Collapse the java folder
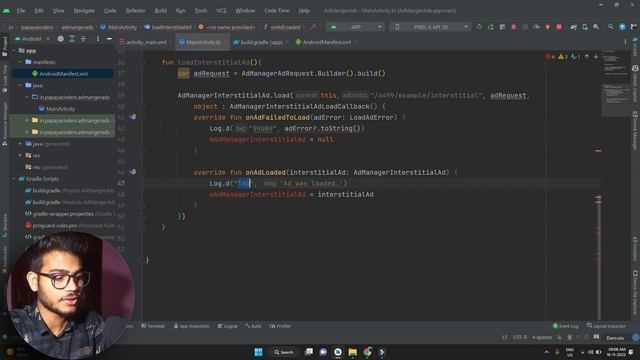The height and width of the screenshot is (360, 640). [x=20, y=85]
